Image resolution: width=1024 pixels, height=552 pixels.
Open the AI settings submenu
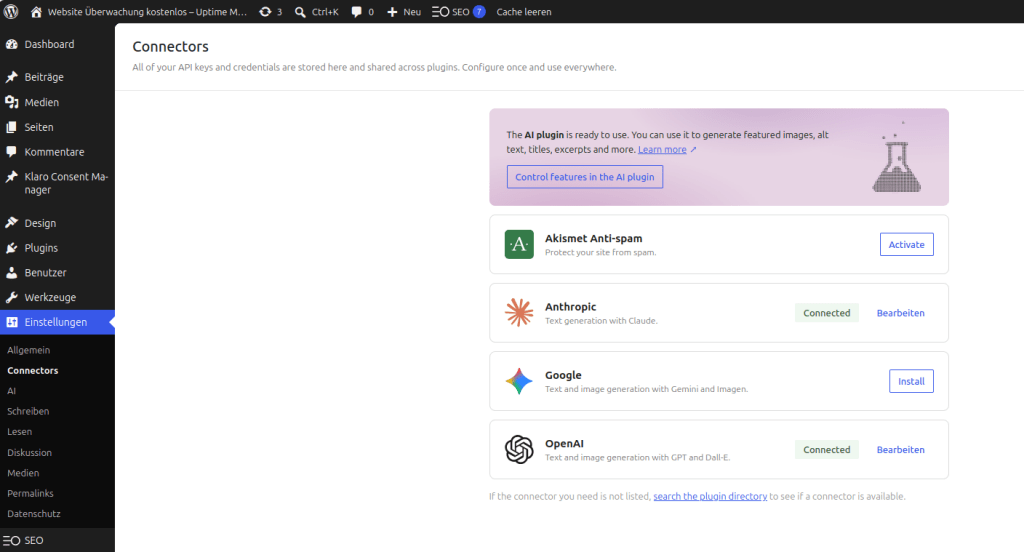(x=12, y=391)
